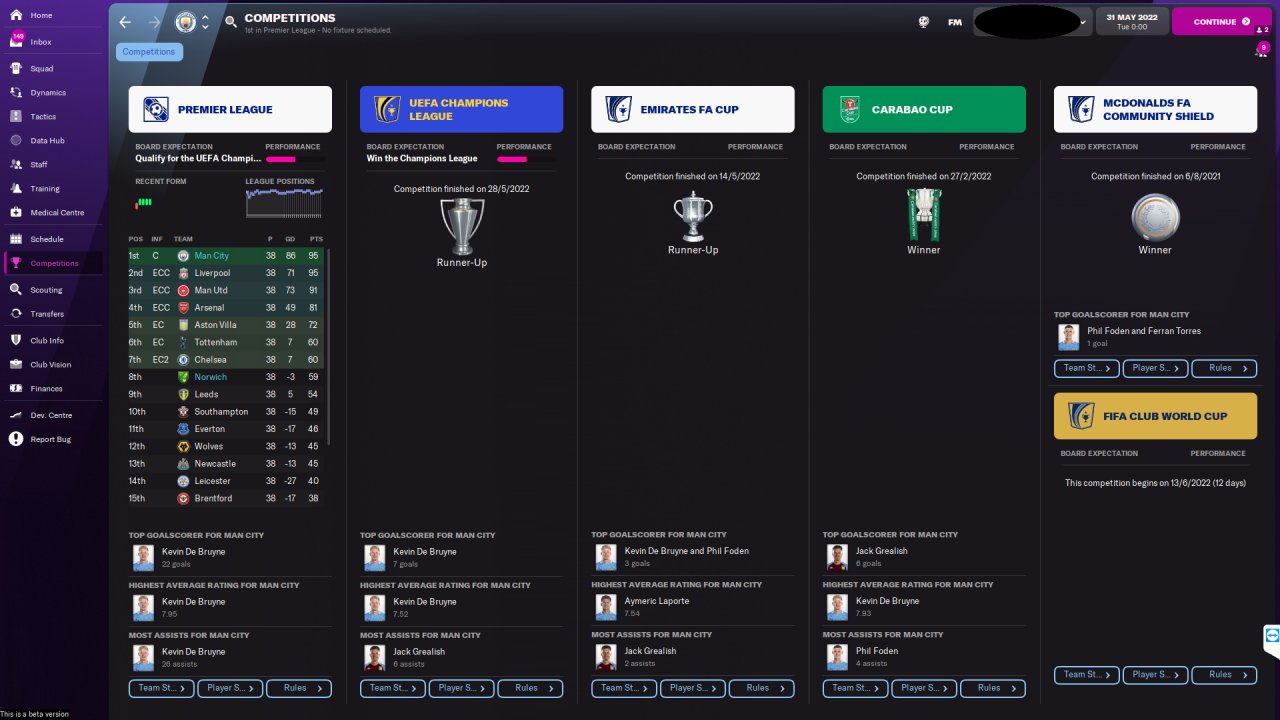Screen dimensions: 1280x720
Task: Click Champions League Player Stats button
Action: point(461,688)
